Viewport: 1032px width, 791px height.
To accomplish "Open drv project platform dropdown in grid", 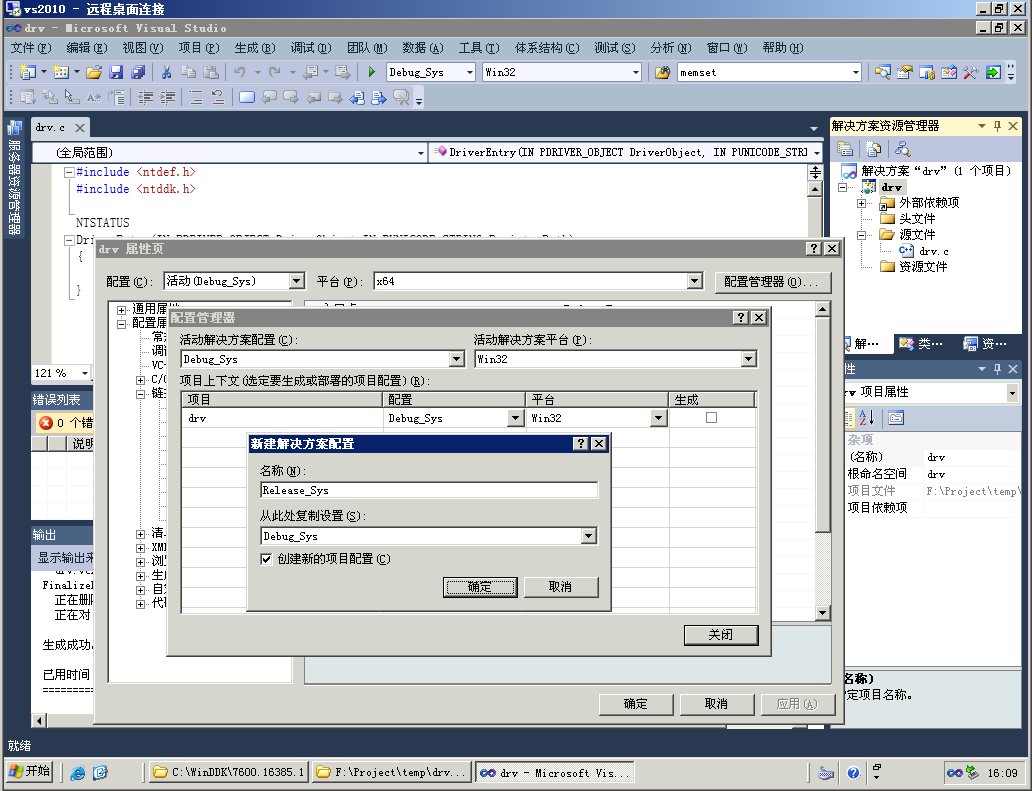I will point(659,419).
